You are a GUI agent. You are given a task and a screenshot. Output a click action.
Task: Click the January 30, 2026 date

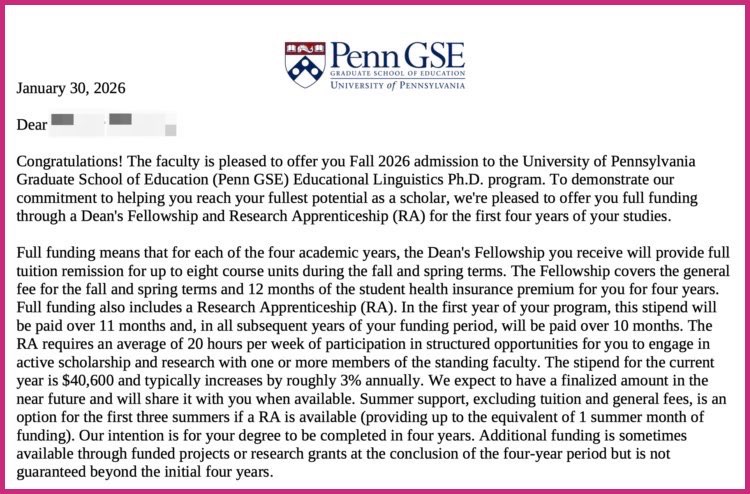point(70,88)
